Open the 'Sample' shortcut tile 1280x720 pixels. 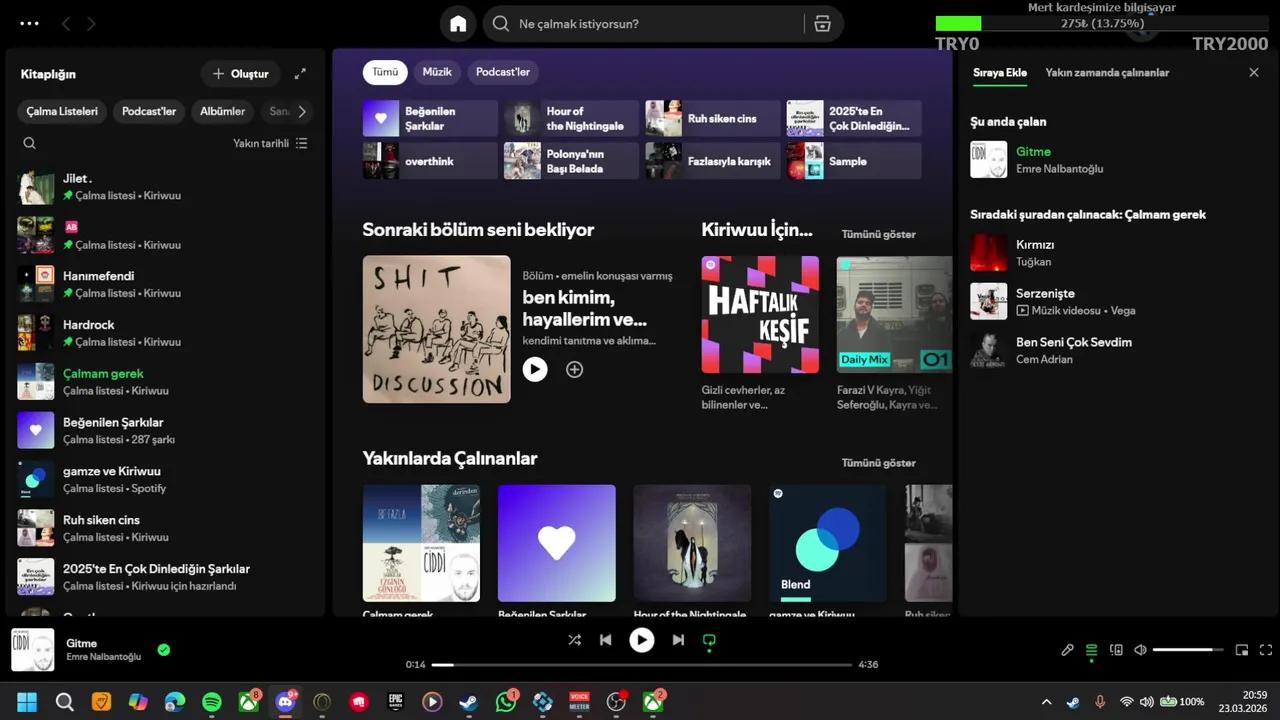pyautogui.click(x=853, y=161)
